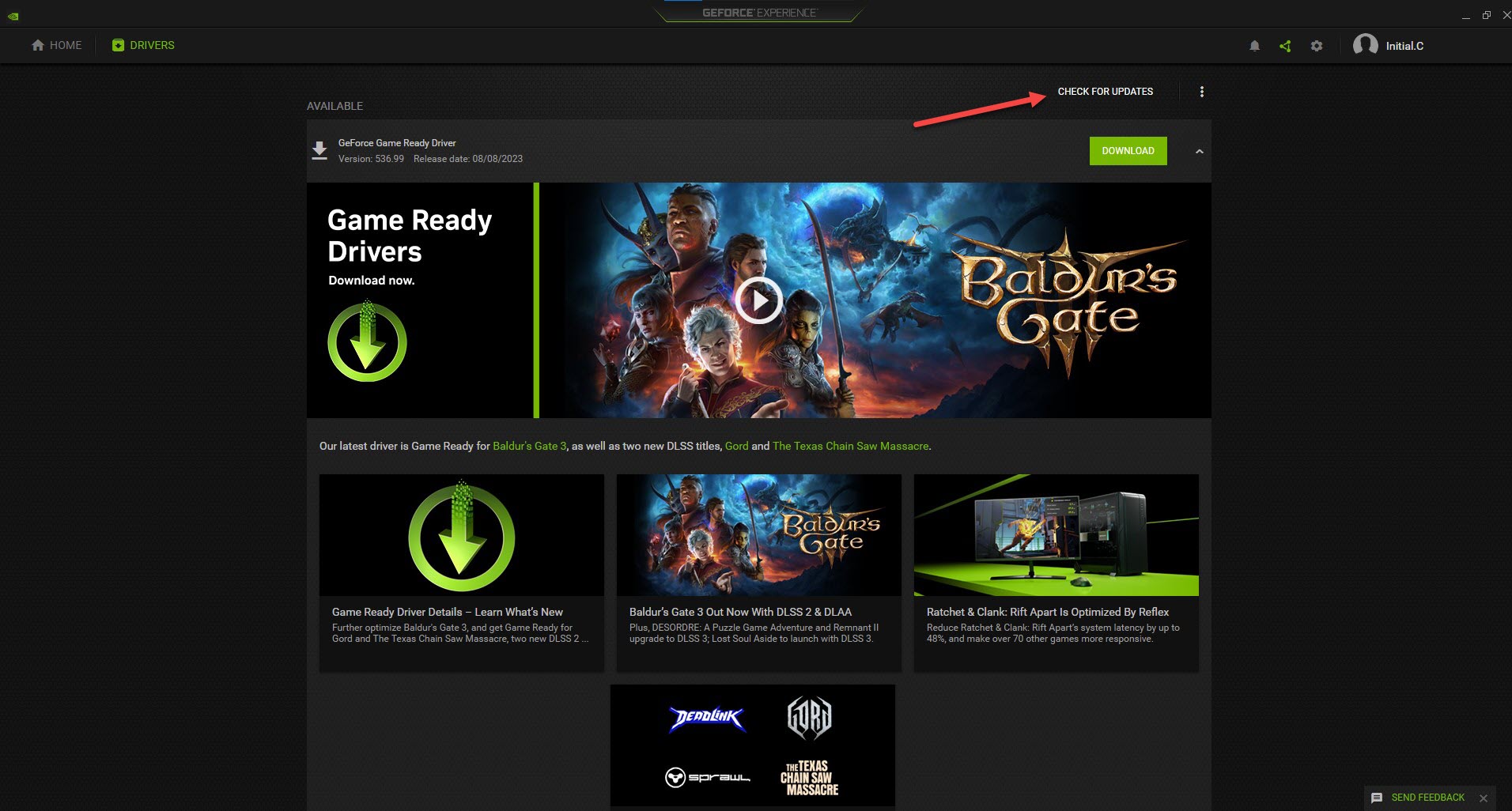Click the green DOWNLOAD button

pos(1128,151)
